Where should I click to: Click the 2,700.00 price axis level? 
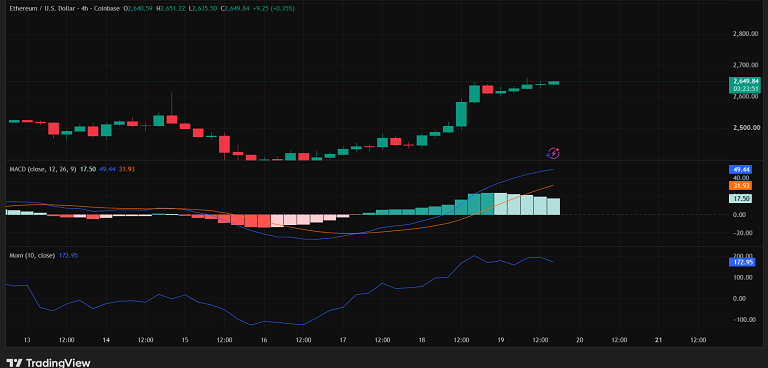coord(745,65)
